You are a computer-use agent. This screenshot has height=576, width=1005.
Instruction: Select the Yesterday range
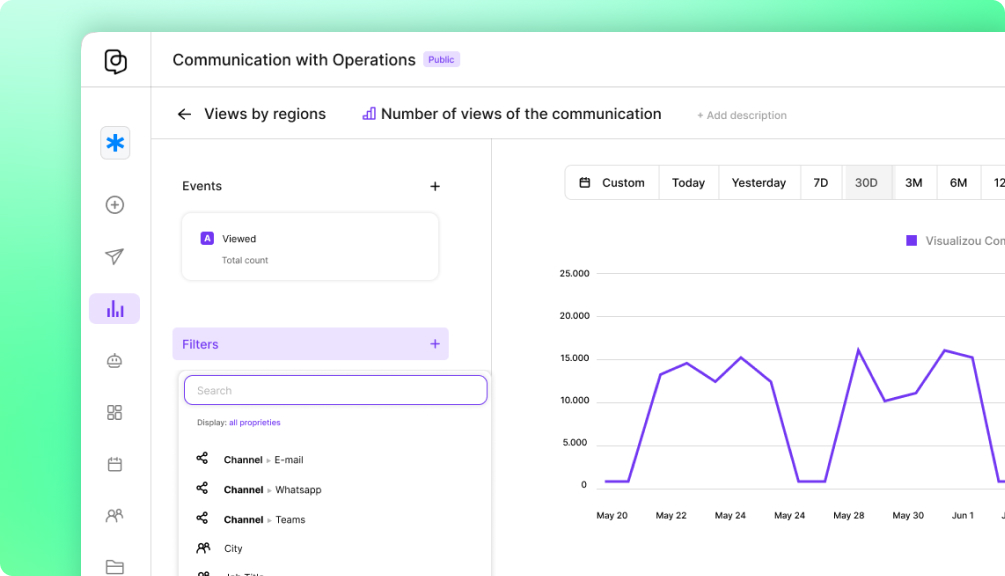pyautogui.click(x=759, y=183)
